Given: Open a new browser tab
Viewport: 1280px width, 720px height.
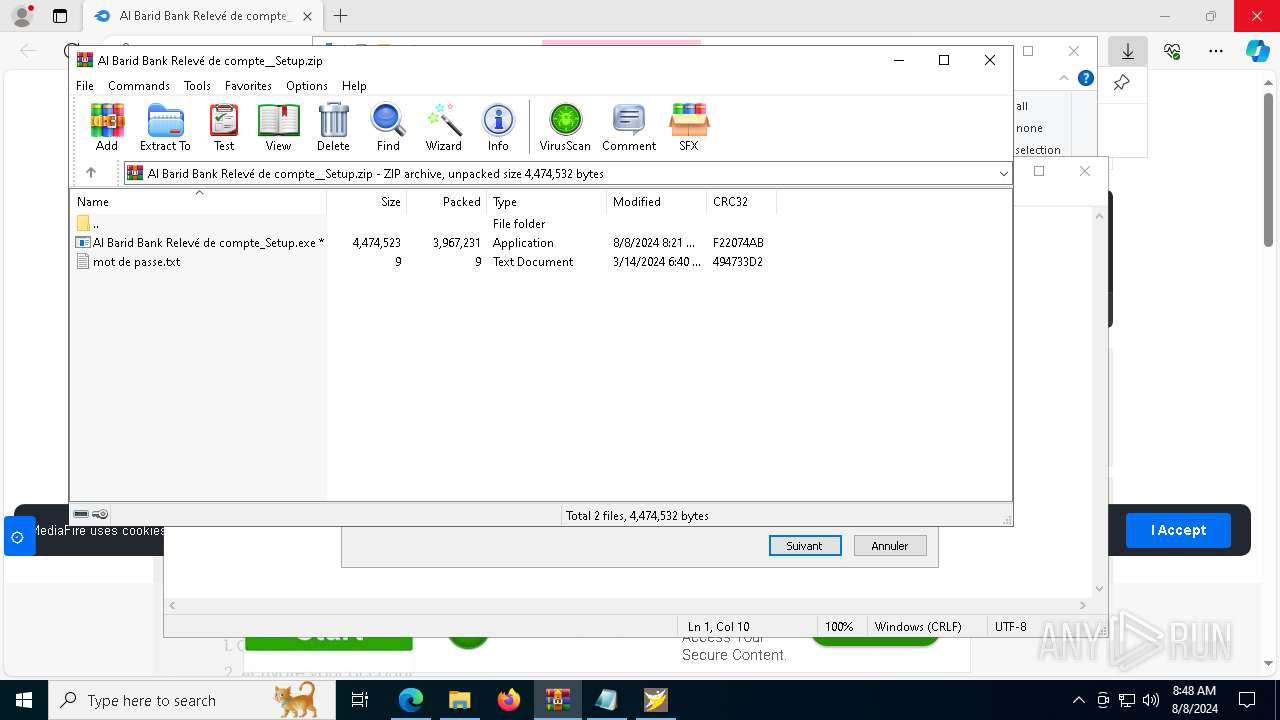Looking at the screenshot, I should (x=341, y=16).
